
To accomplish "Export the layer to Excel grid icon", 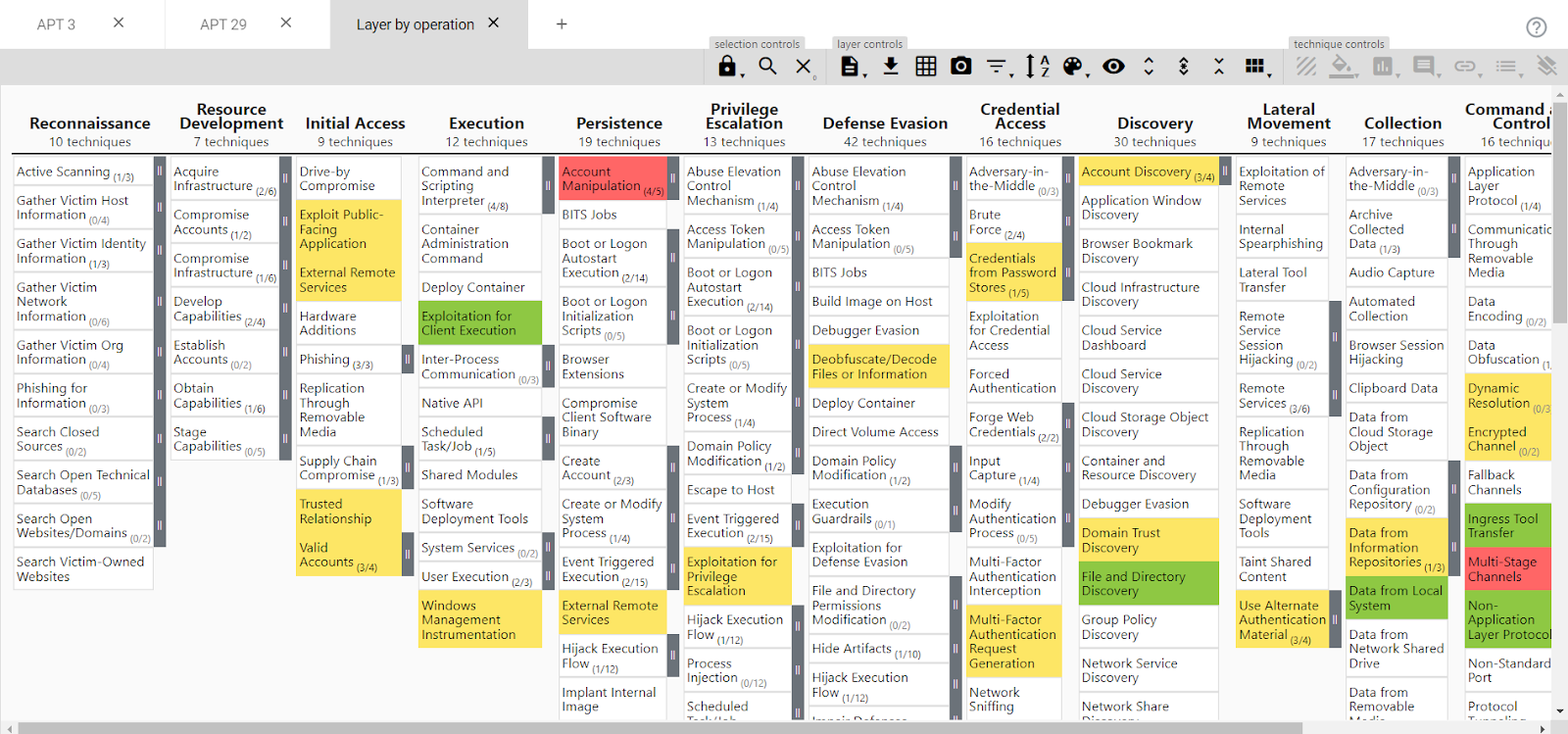I will (926, 66).
